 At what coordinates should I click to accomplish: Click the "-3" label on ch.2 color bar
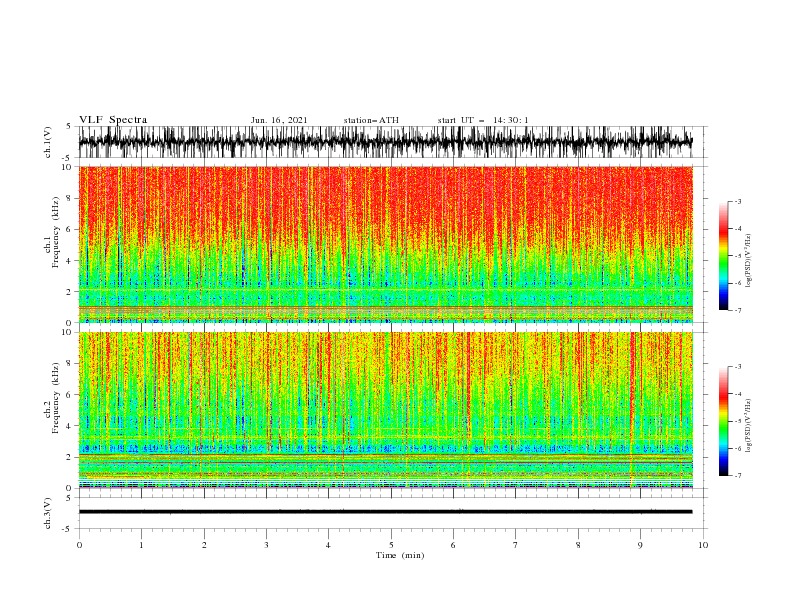click(738, 367)
